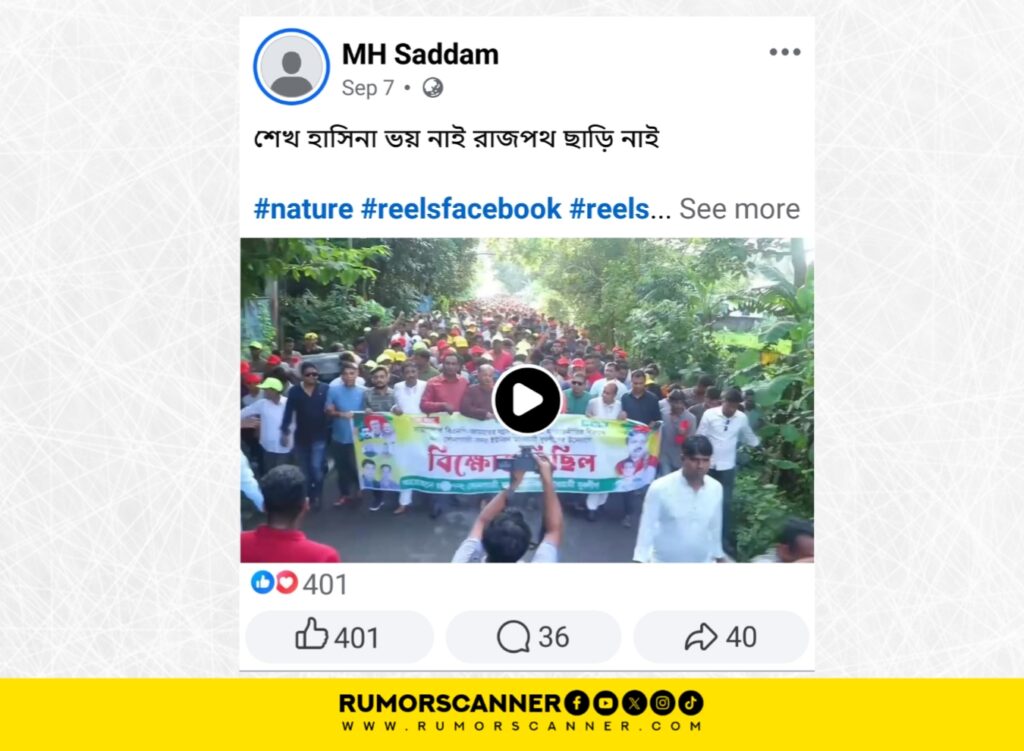Open the #reelsfacebook hashtag
The width and height of the screenshot is (1024, 751).
(461, 209)
